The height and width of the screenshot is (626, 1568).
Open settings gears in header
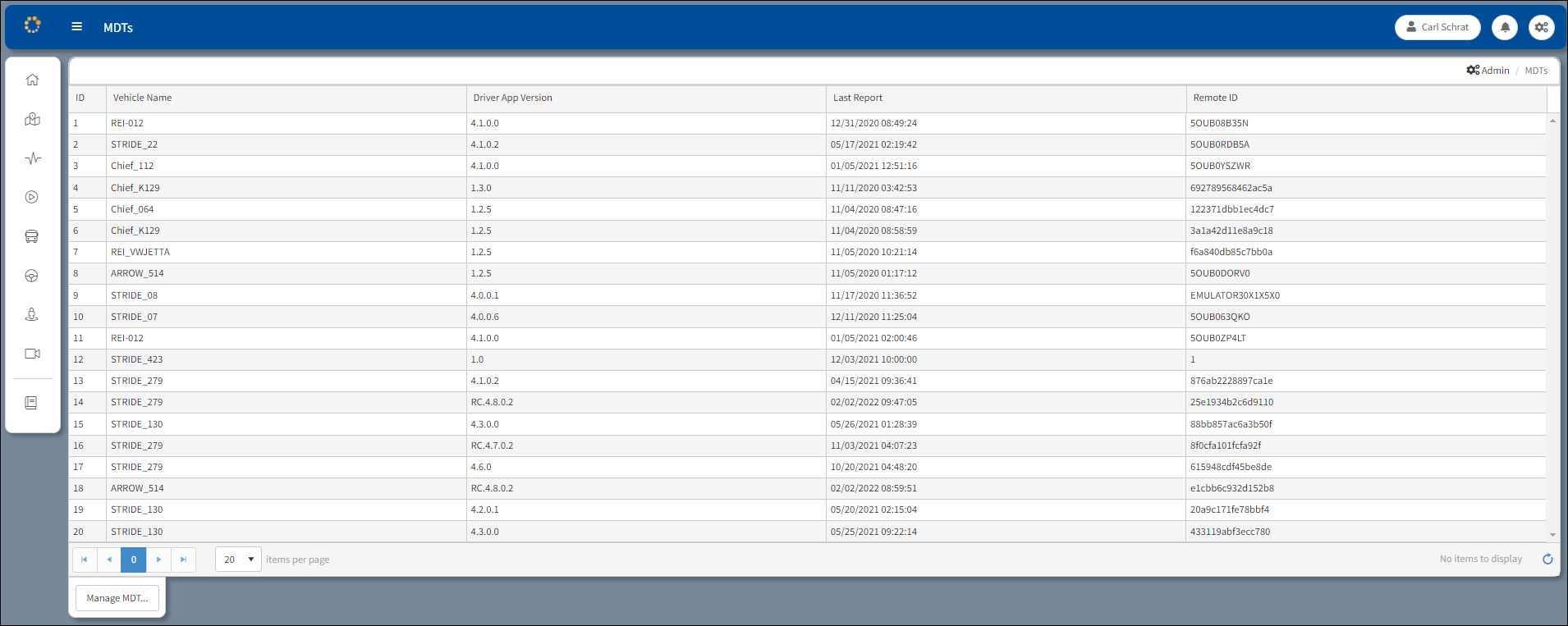[1542, 27]
